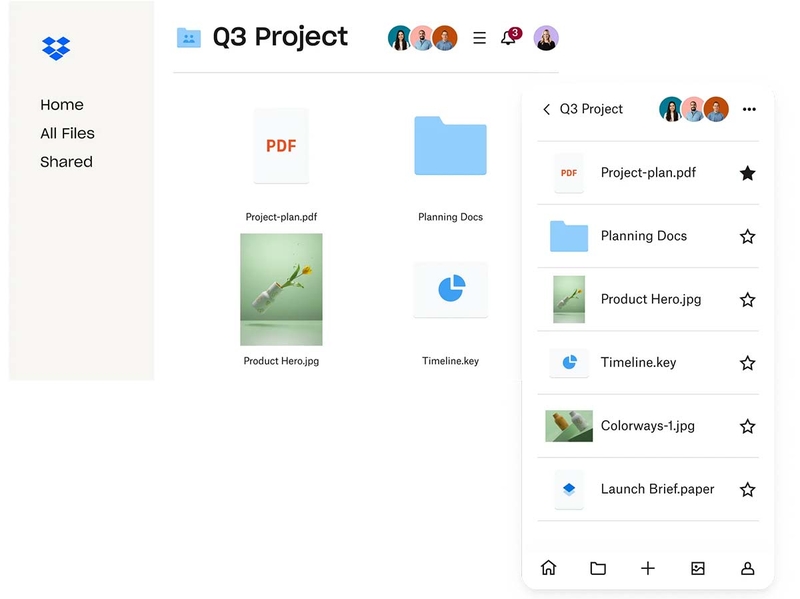Star Colorways-1.jpg in mobile list
This screenshot has width=800, height=599.
pos(747,426)
